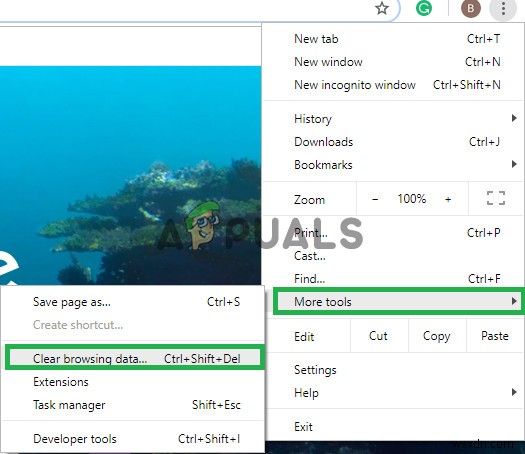Open the Bookmarks menu item
Viewport: 525px width, 454px height.
[x=393, y=165]
